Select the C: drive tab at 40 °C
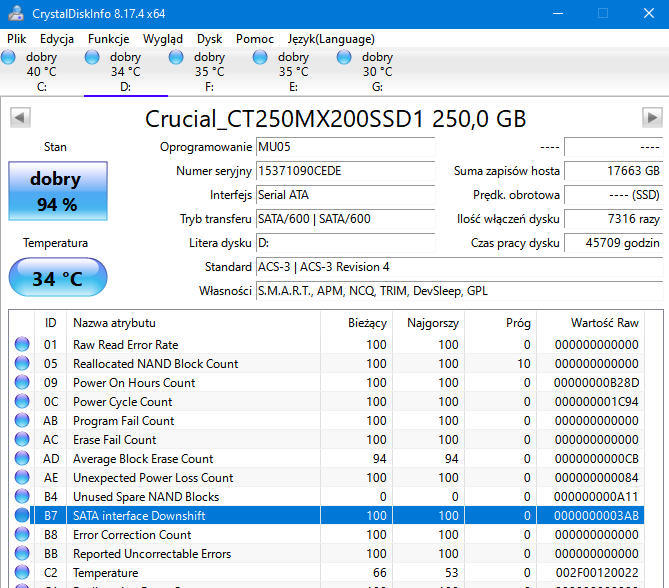 pyautogui.click(x=42, y=72)
